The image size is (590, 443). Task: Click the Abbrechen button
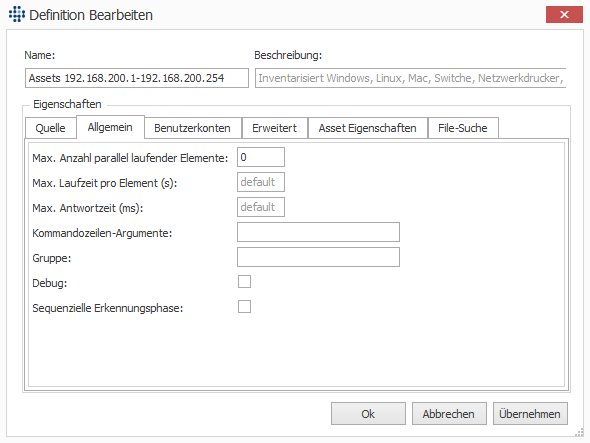coord(449,414)
